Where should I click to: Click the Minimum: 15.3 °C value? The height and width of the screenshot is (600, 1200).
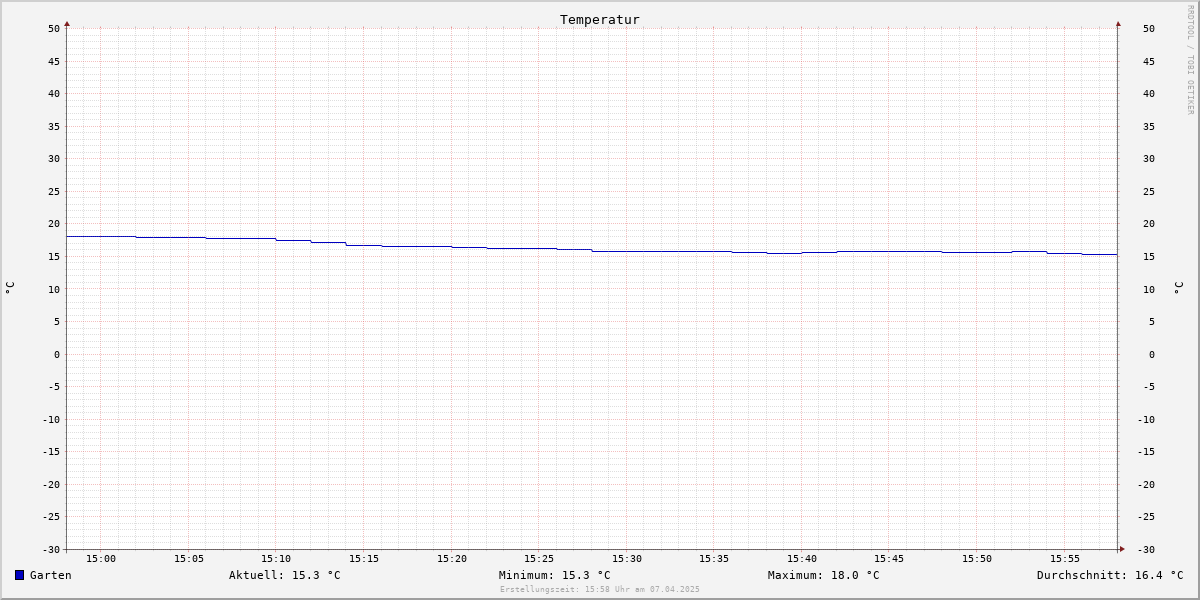(x=555, y=575)
